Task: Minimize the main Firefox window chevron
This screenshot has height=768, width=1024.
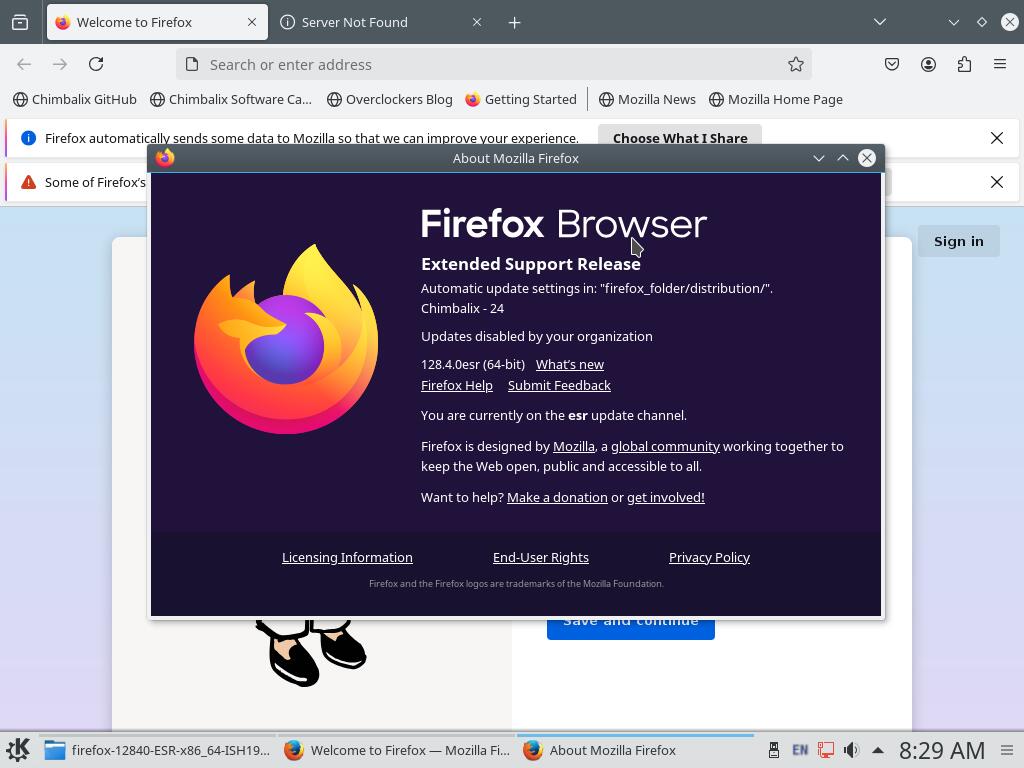Action: tap(953, 22)
